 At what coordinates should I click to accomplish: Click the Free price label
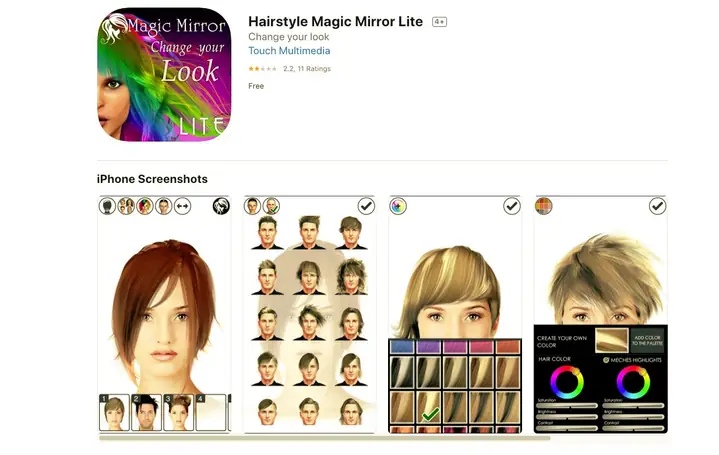[x=256, y=86]
